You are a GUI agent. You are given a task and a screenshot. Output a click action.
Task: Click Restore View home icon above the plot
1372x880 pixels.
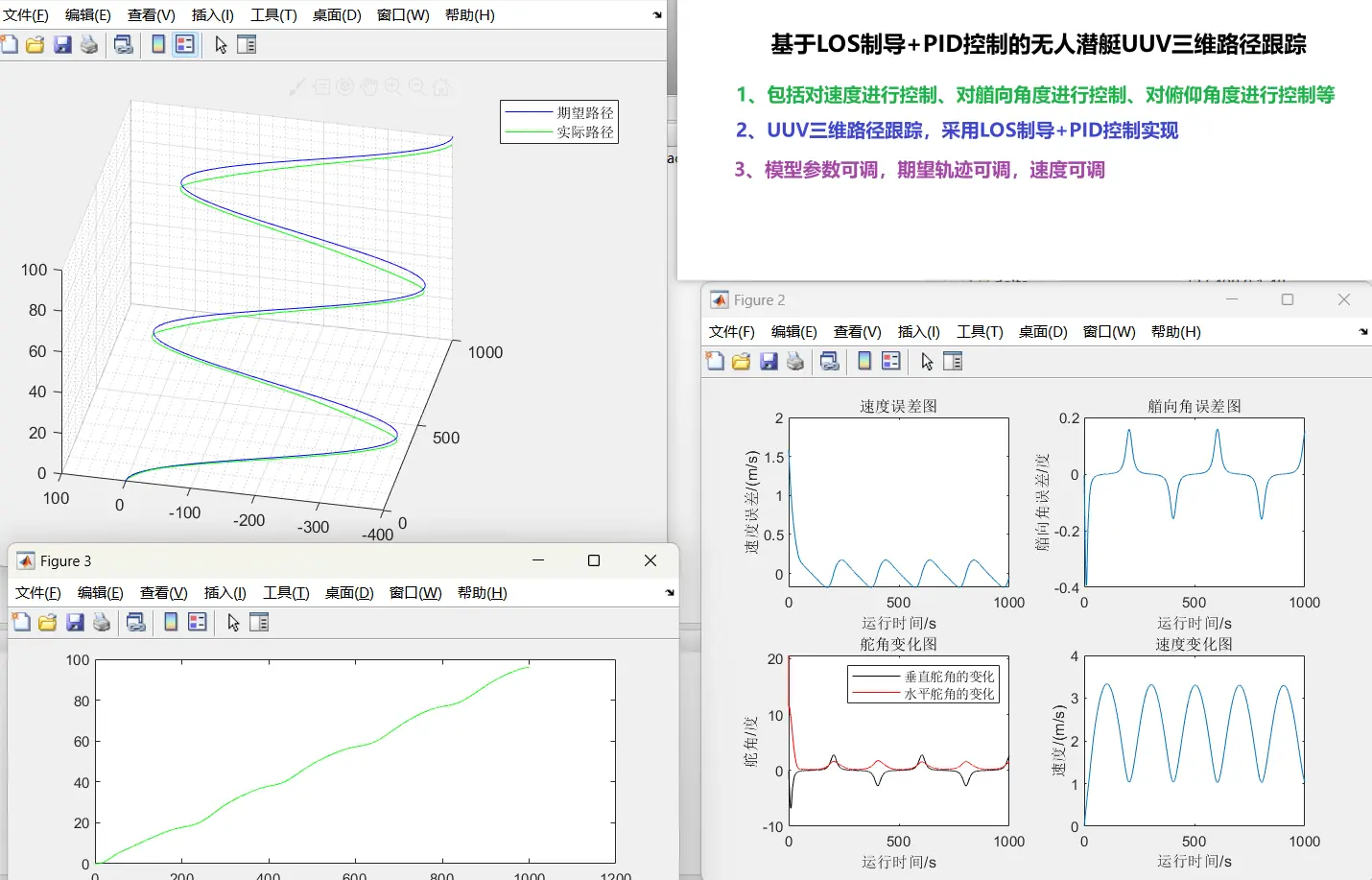[440, 86]
